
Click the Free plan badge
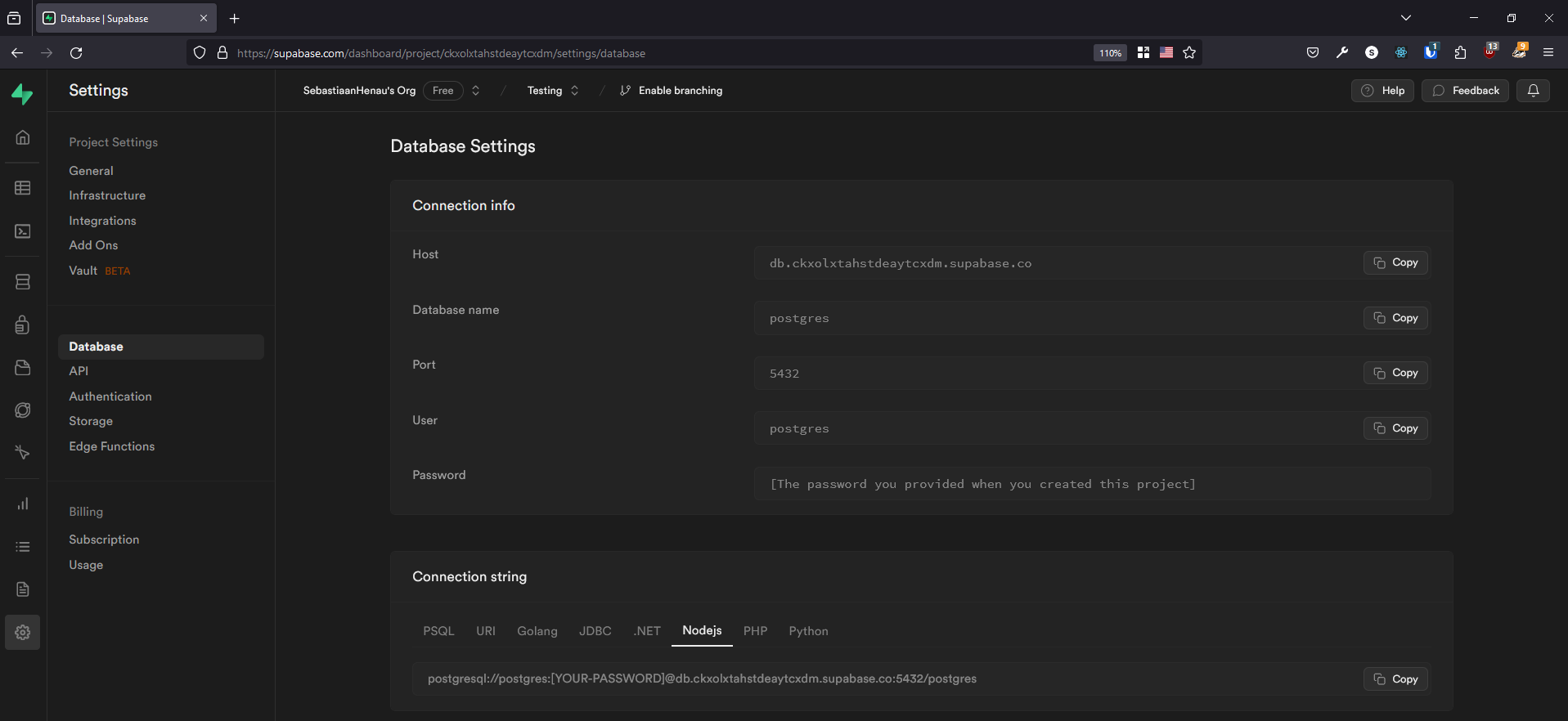[x=443, y=91]
